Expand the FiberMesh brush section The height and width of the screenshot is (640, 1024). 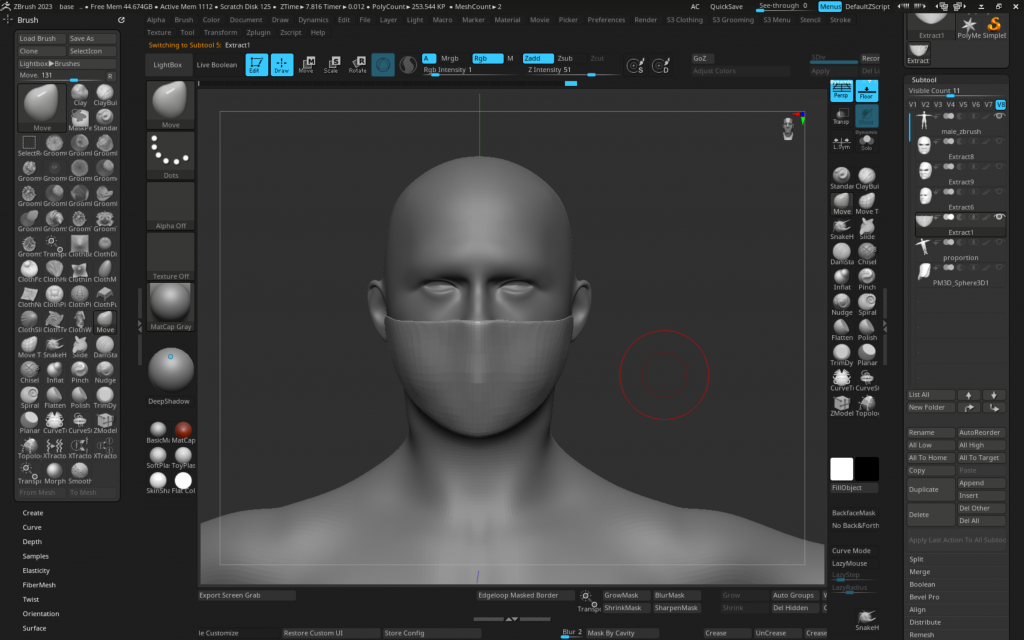click(39, 585)
